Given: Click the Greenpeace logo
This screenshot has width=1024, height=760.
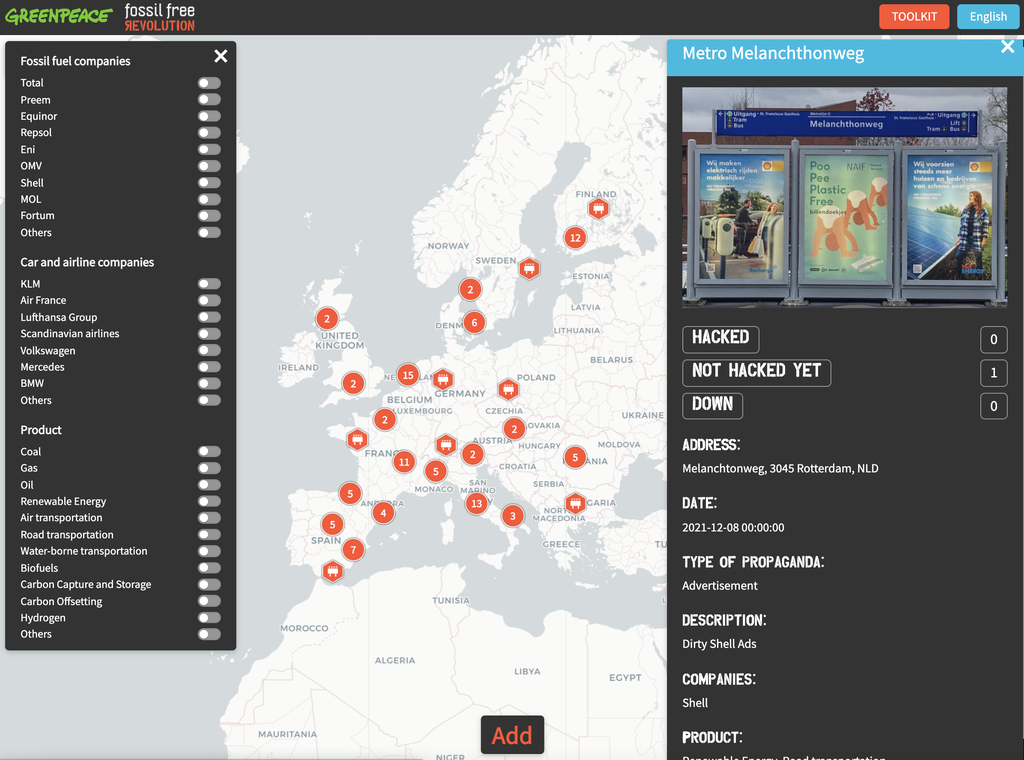Looking at the screenshot, I should point(58,16).
